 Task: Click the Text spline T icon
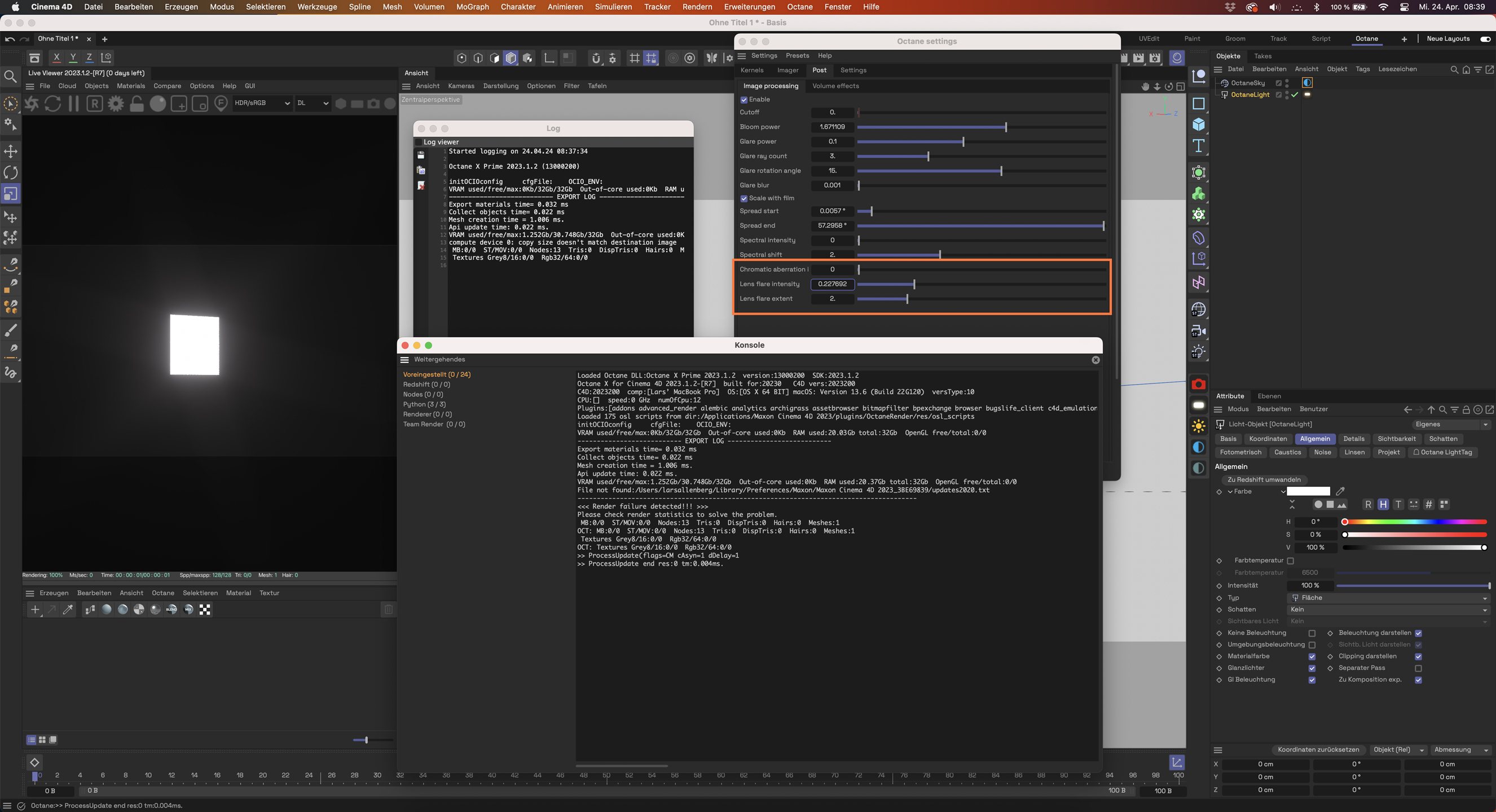click(1199, 145)
